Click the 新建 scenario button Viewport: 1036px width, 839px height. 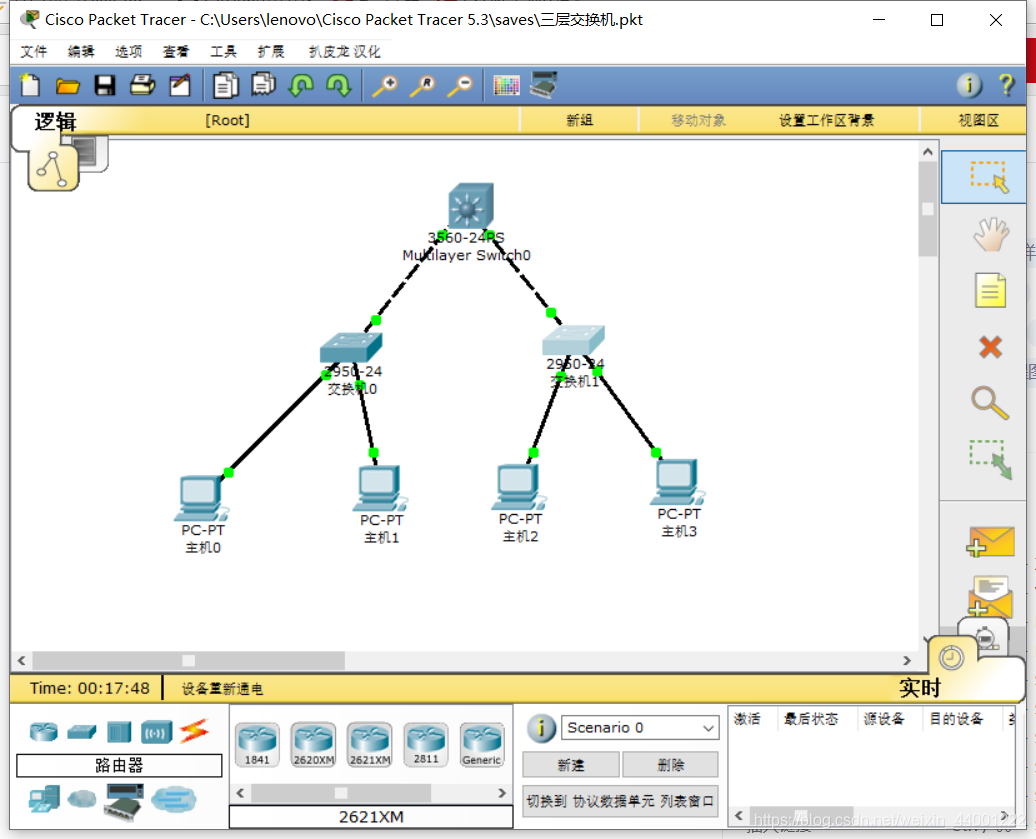tap(570, 765)
